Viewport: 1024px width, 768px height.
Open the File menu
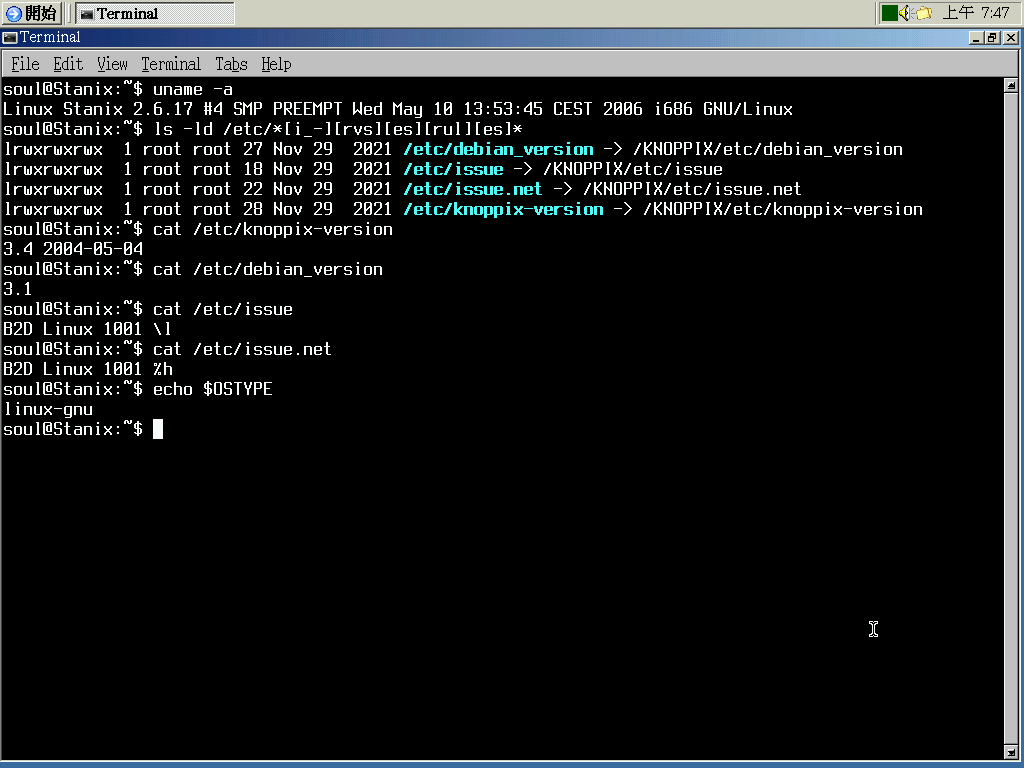pyautogui.click(x=25, y=64)
